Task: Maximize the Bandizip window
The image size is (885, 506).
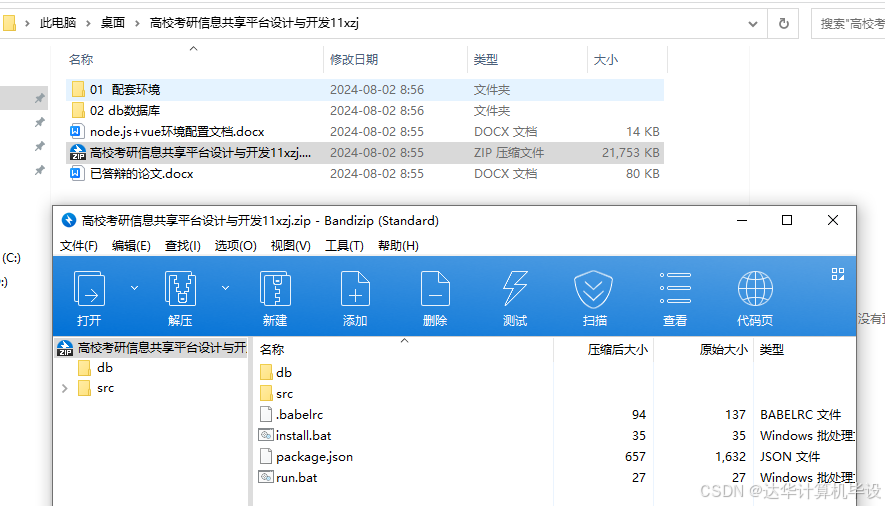Action: pos(787,220)
